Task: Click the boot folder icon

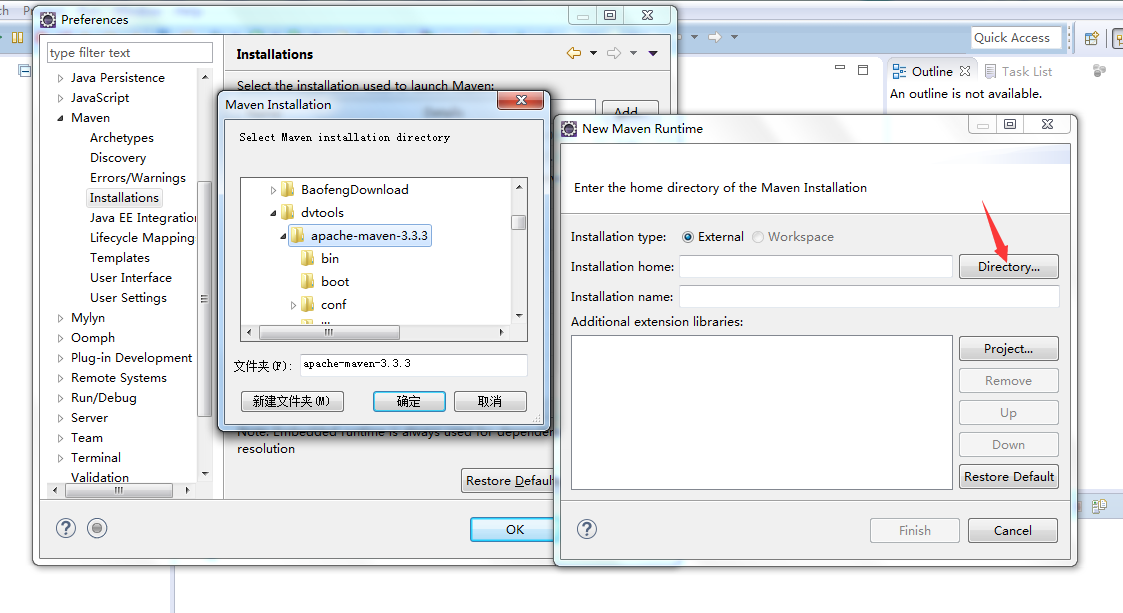Action: (x=307, y=281)
